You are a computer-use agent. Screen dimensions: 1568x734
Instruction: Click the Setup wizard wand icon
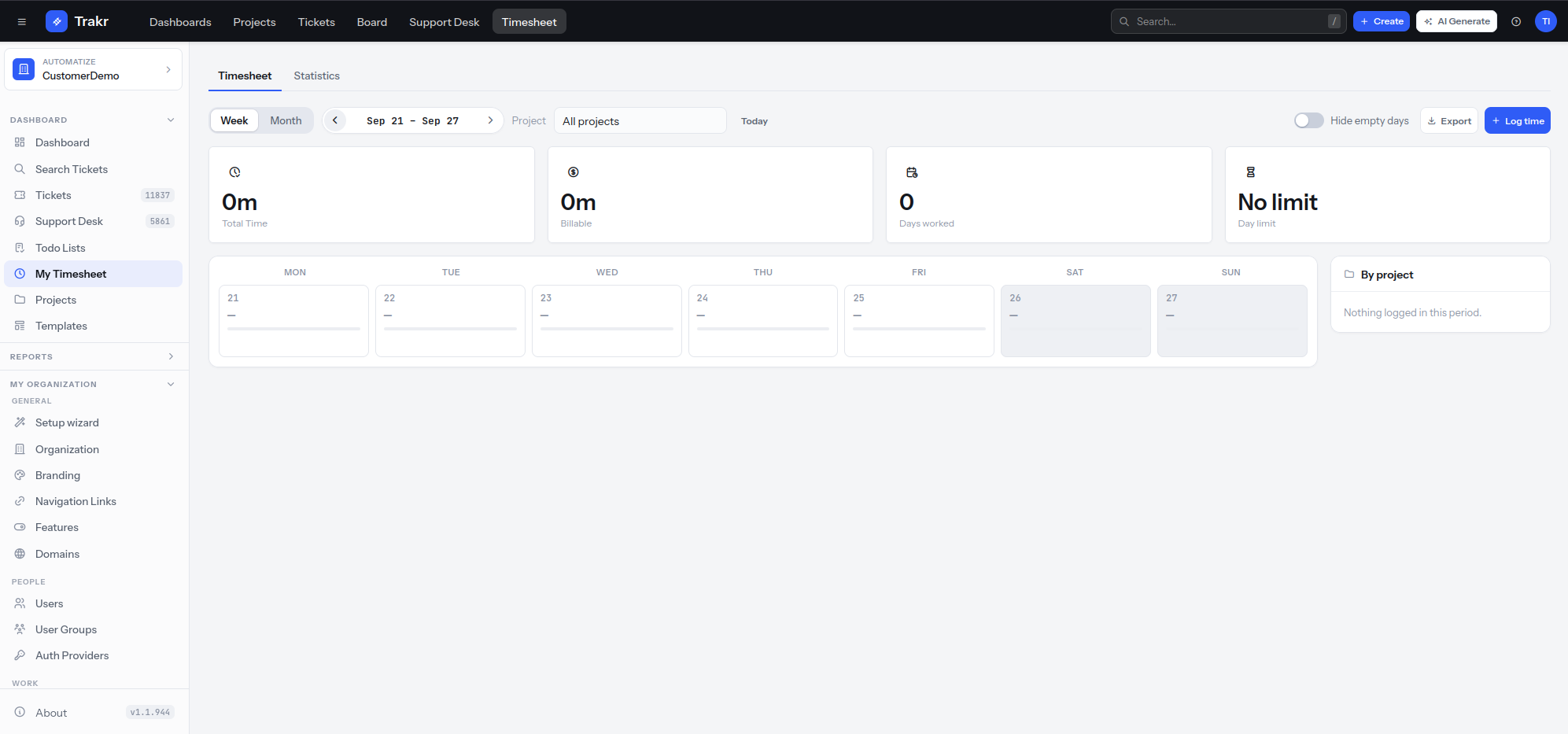[20, 422]
